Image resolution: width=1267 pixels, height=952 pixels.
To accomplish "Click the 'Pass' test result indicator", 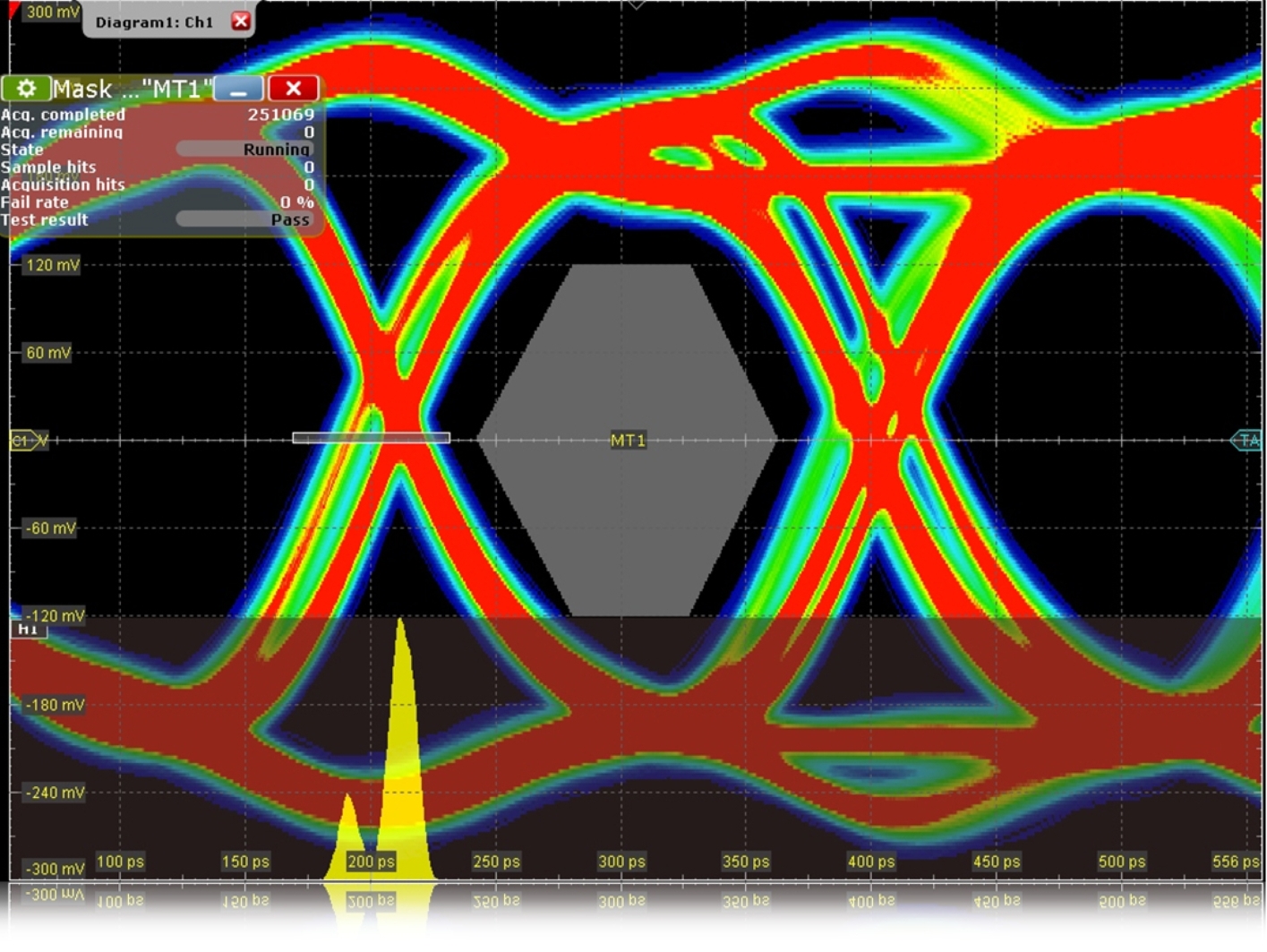I will click(x=244, y=219).
